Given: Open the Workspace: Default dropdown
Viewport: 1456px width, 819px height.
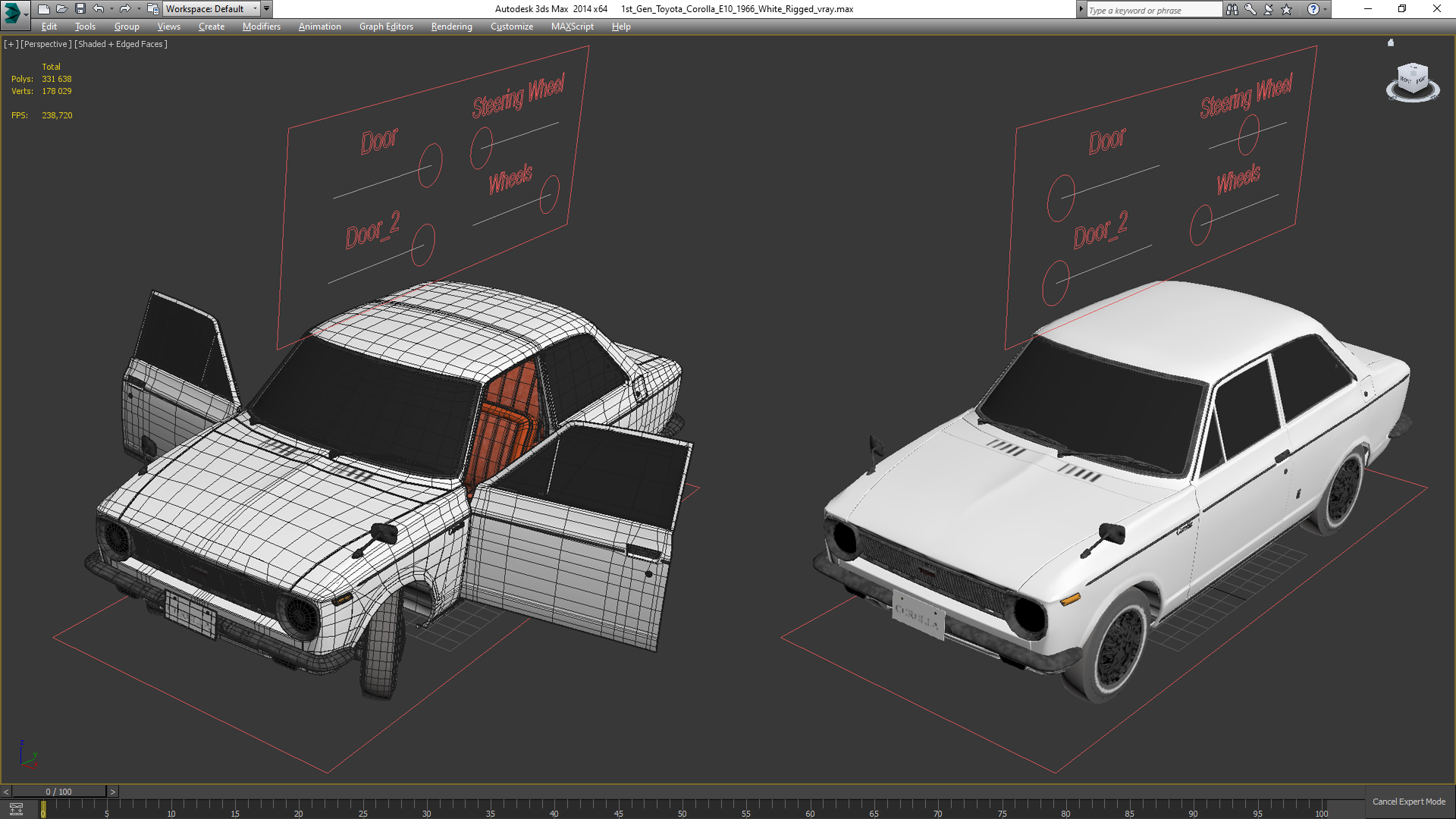Looking at the screenshot, I should [211, 9].
